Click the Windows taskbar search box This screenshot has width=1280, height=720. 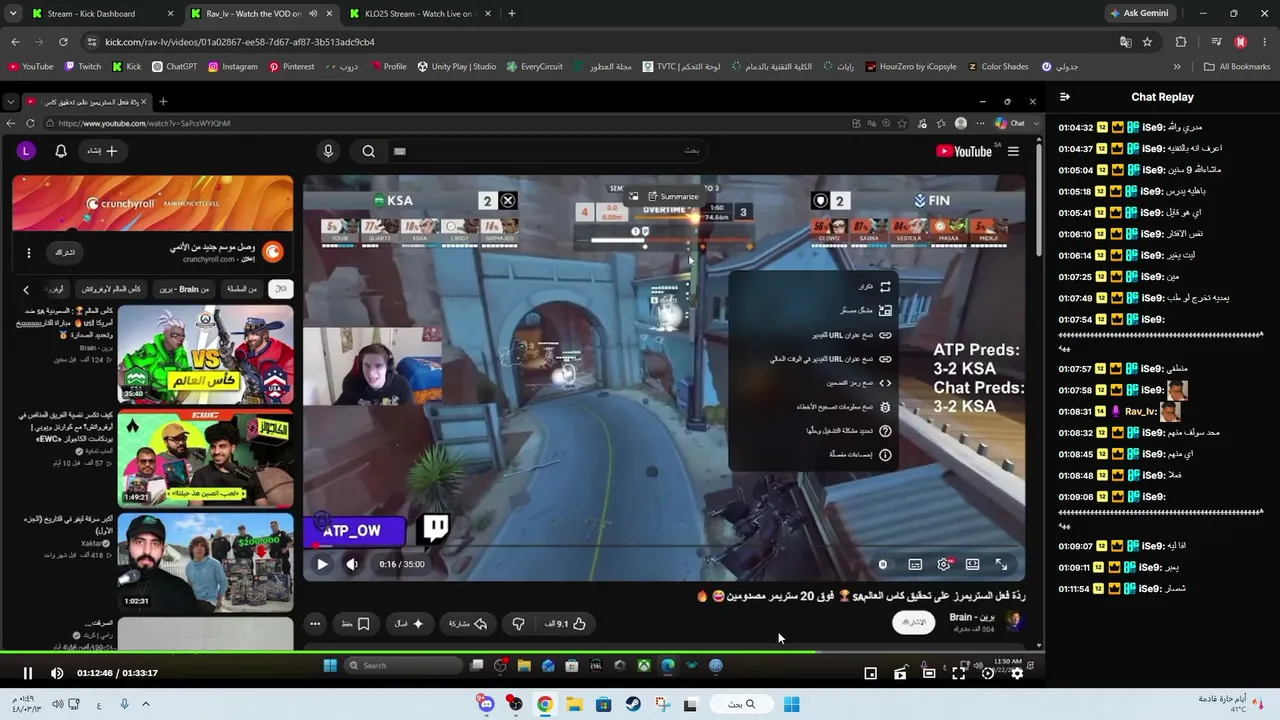coord(741,704)
